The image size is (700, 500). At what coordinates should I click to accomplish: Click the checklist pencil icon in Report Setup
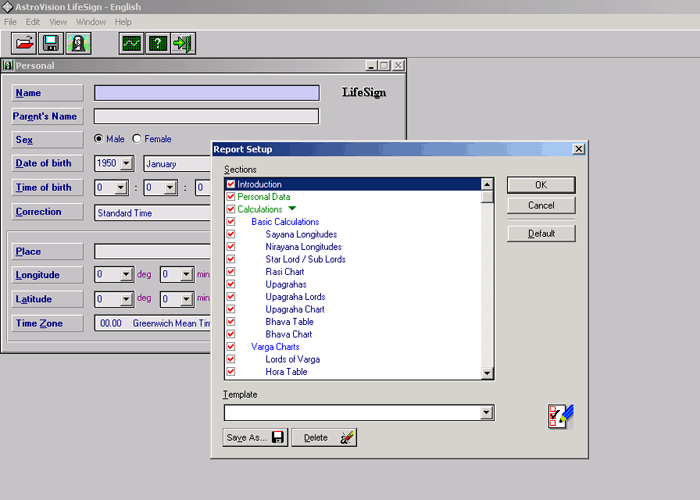click(x=561, y=417)
